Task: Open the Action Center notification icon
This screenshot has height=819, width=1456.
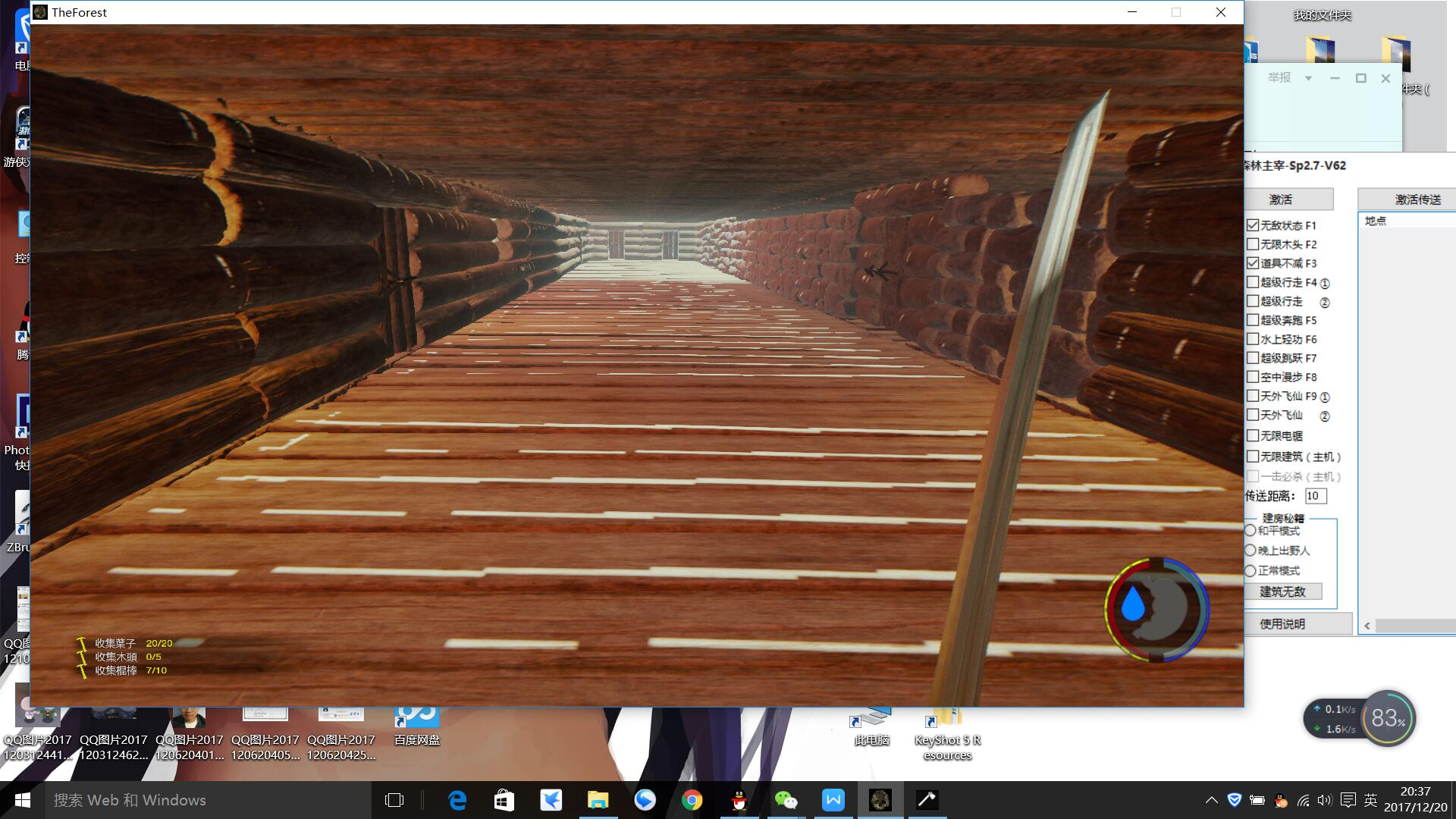Action: [1348, 800]
